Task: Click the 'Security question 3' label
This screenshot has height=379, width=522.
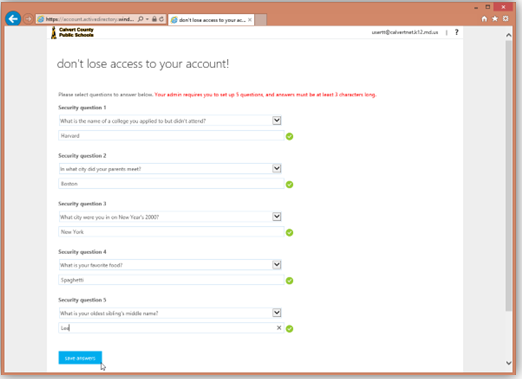Action: [x=82, y=204]
